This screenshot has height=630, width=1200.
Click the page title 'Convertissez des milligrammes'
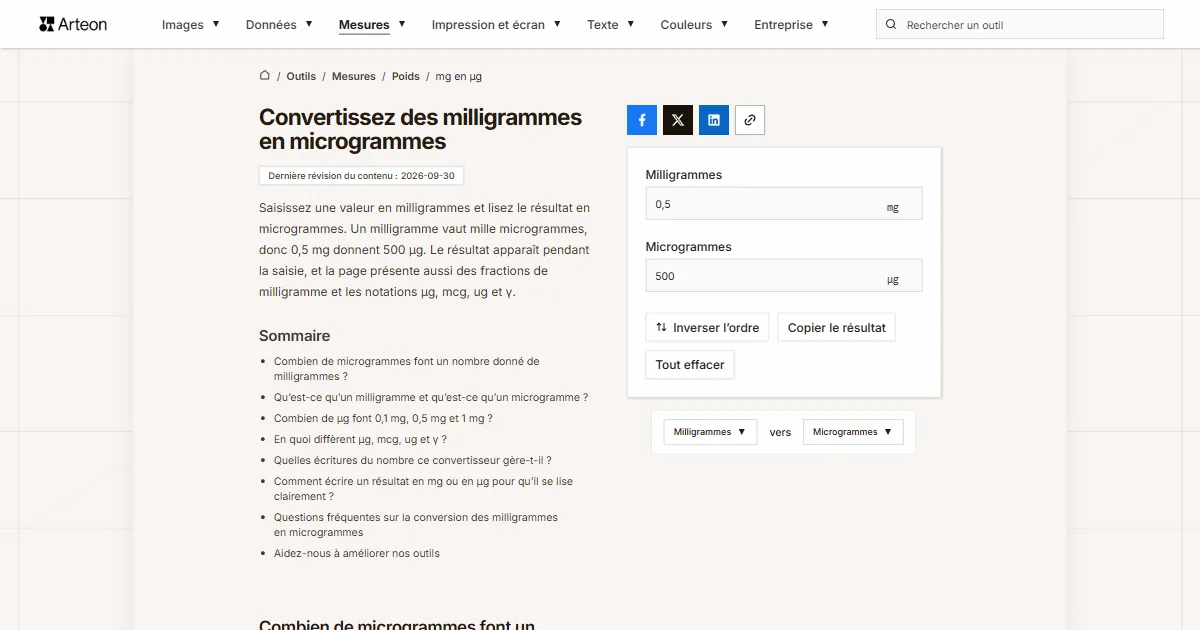tap(420, 129)
